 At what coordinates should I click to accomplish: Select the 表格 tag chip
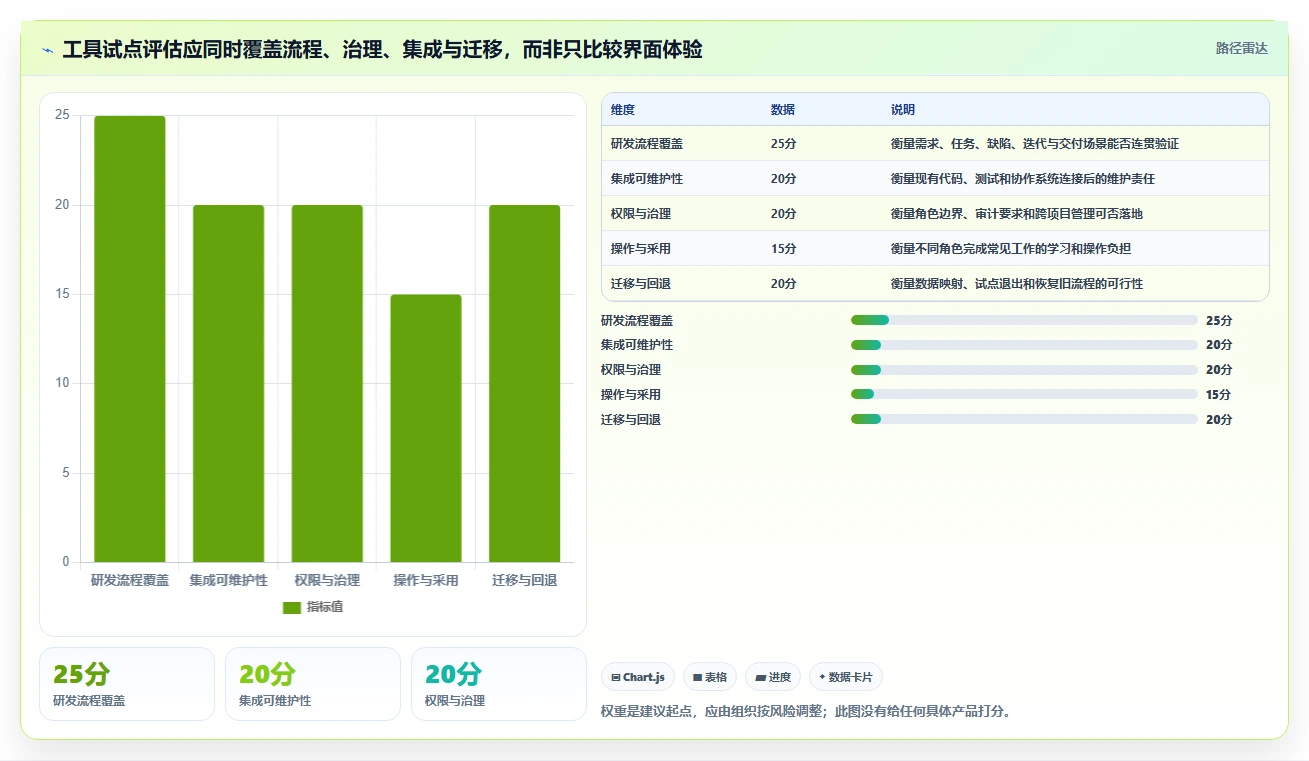710,677
